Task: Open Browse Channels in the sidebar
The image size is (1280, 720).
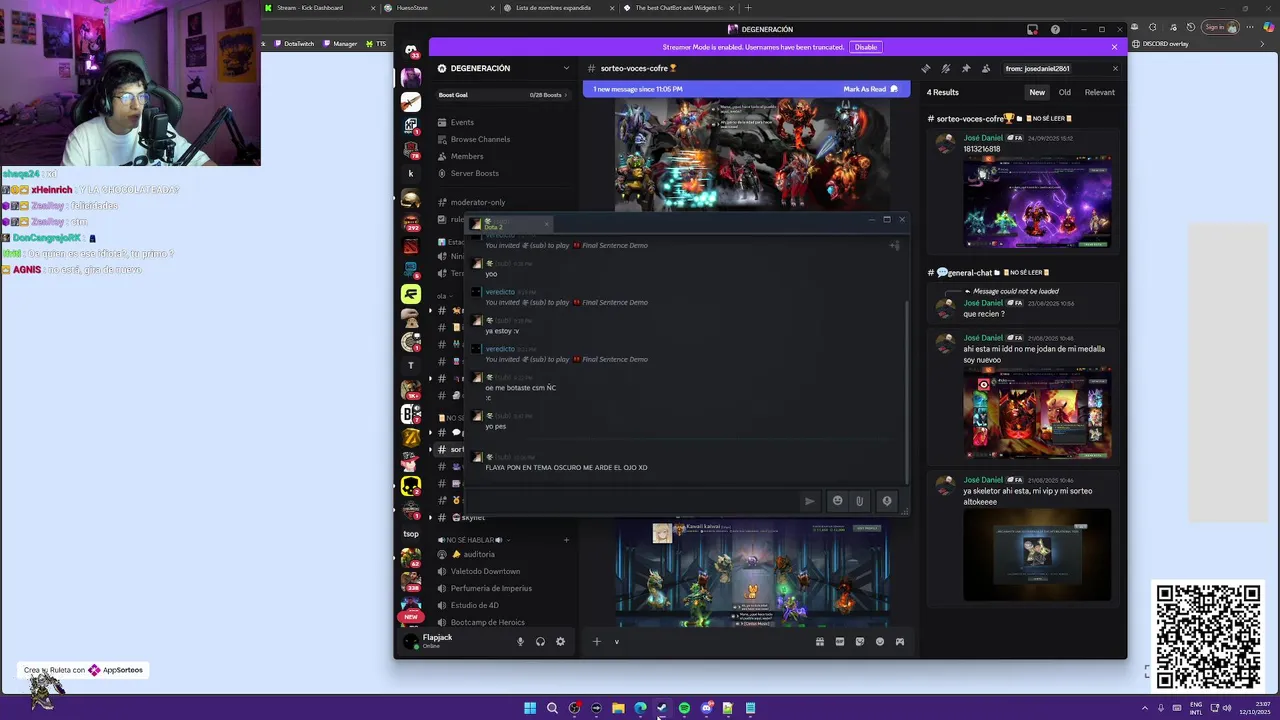Action: tap(504, 139)
